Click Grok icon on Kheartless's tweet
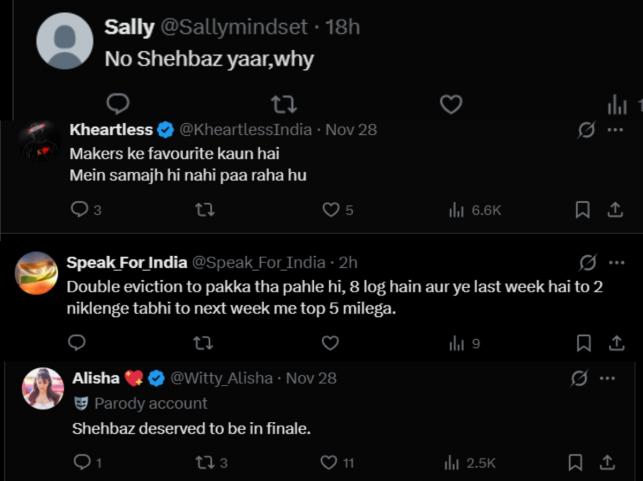 587,130
